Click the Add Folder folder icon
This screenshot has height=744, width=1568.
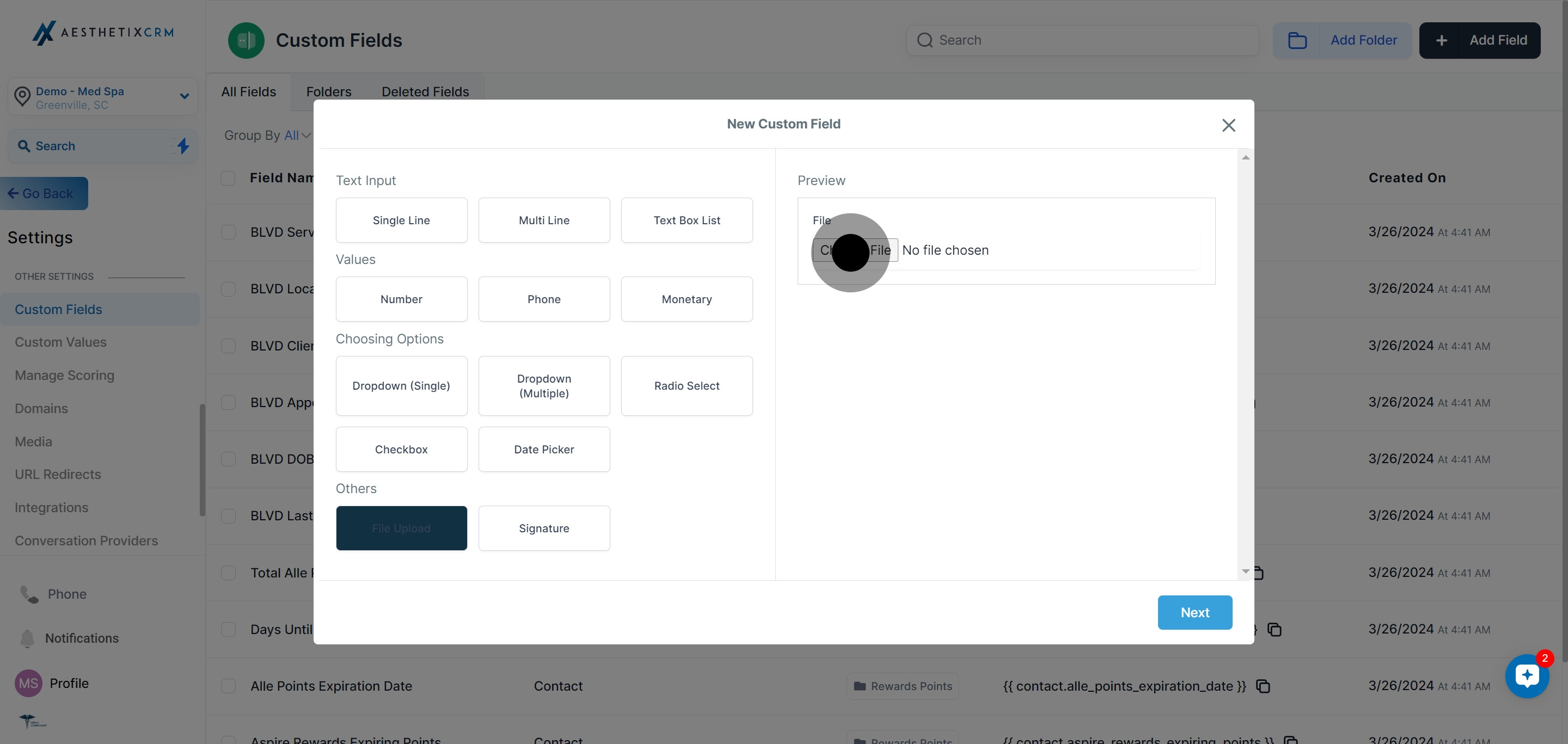pos(1297,40)
